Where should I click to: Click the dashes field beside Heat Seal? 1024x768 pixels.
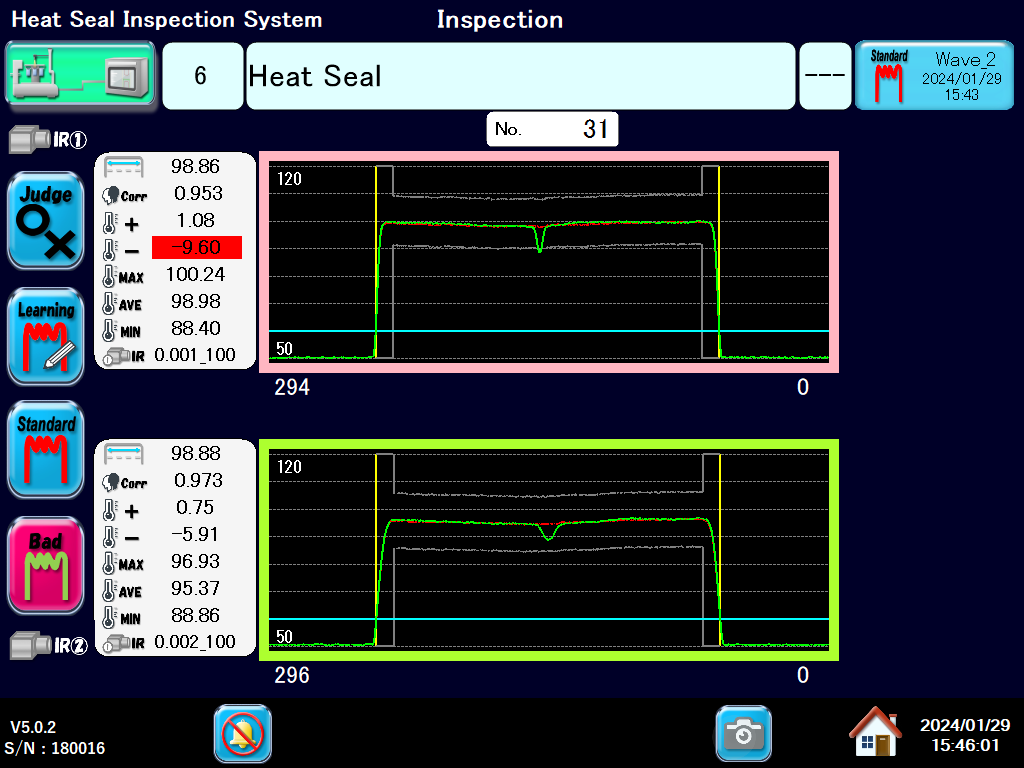[825, 76]
